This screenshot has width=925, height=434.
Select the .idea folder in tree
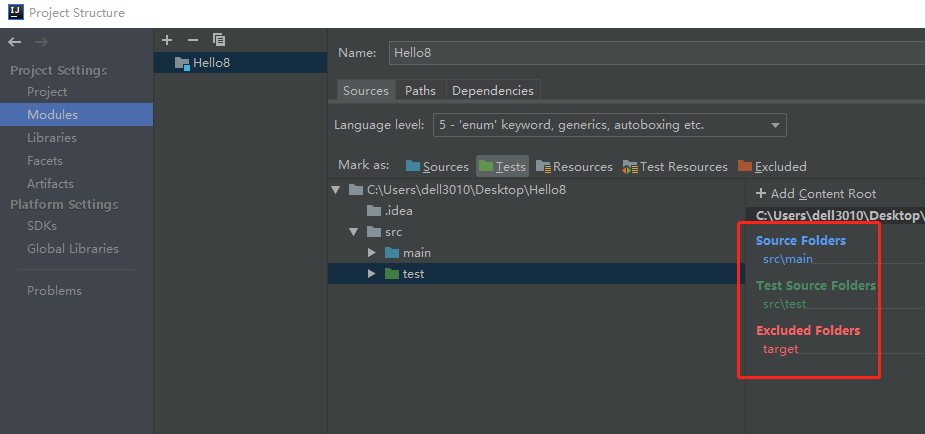(x=398, y=211)
